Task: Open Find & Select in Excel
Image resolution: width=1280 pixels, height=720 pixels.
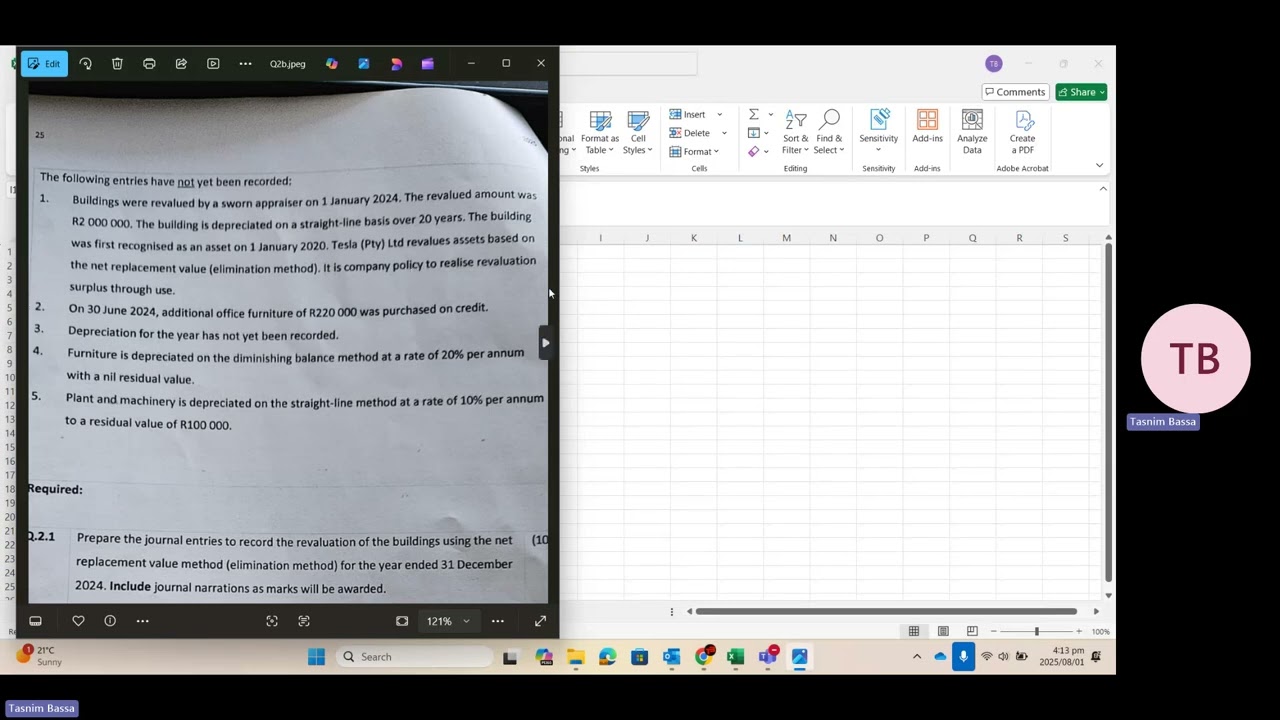Action: (x=829, y=133)
